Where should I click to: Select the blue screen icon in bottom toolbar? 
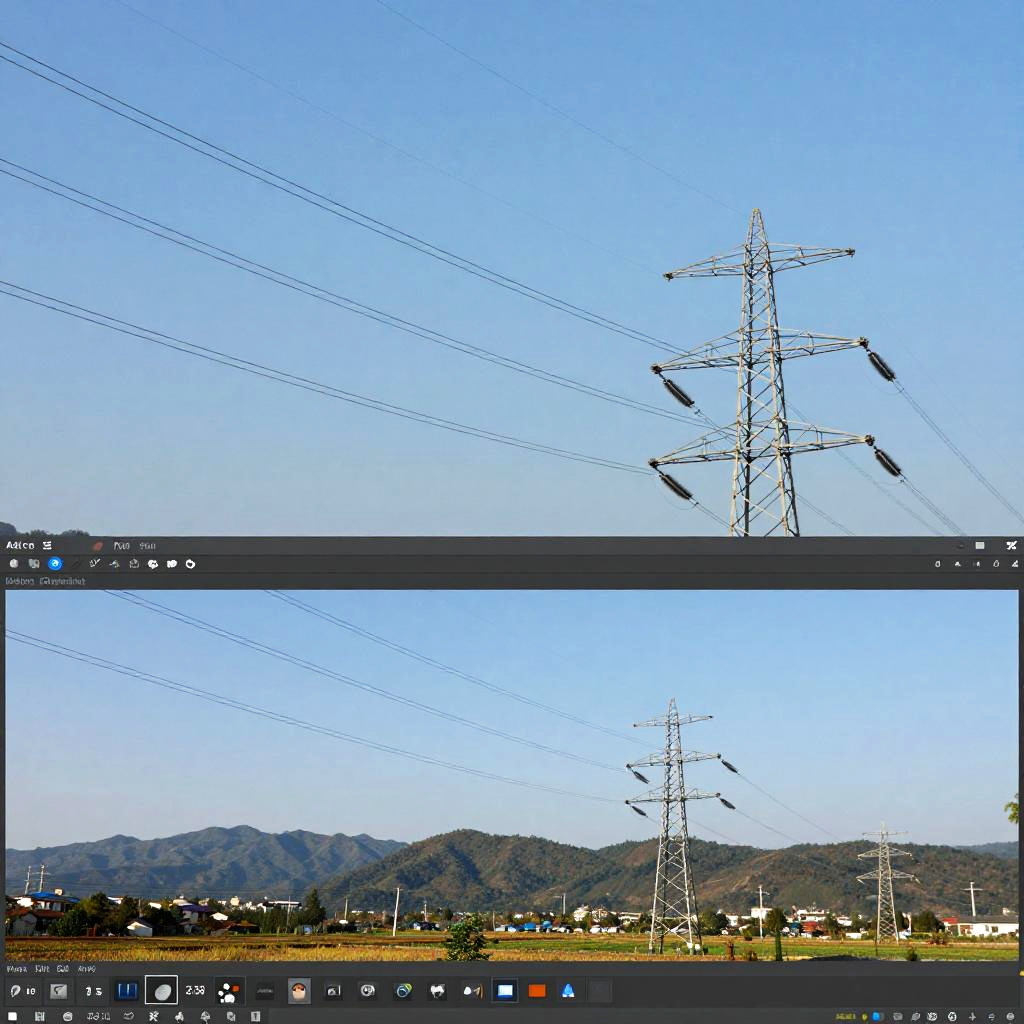click(x=505, y=990)
